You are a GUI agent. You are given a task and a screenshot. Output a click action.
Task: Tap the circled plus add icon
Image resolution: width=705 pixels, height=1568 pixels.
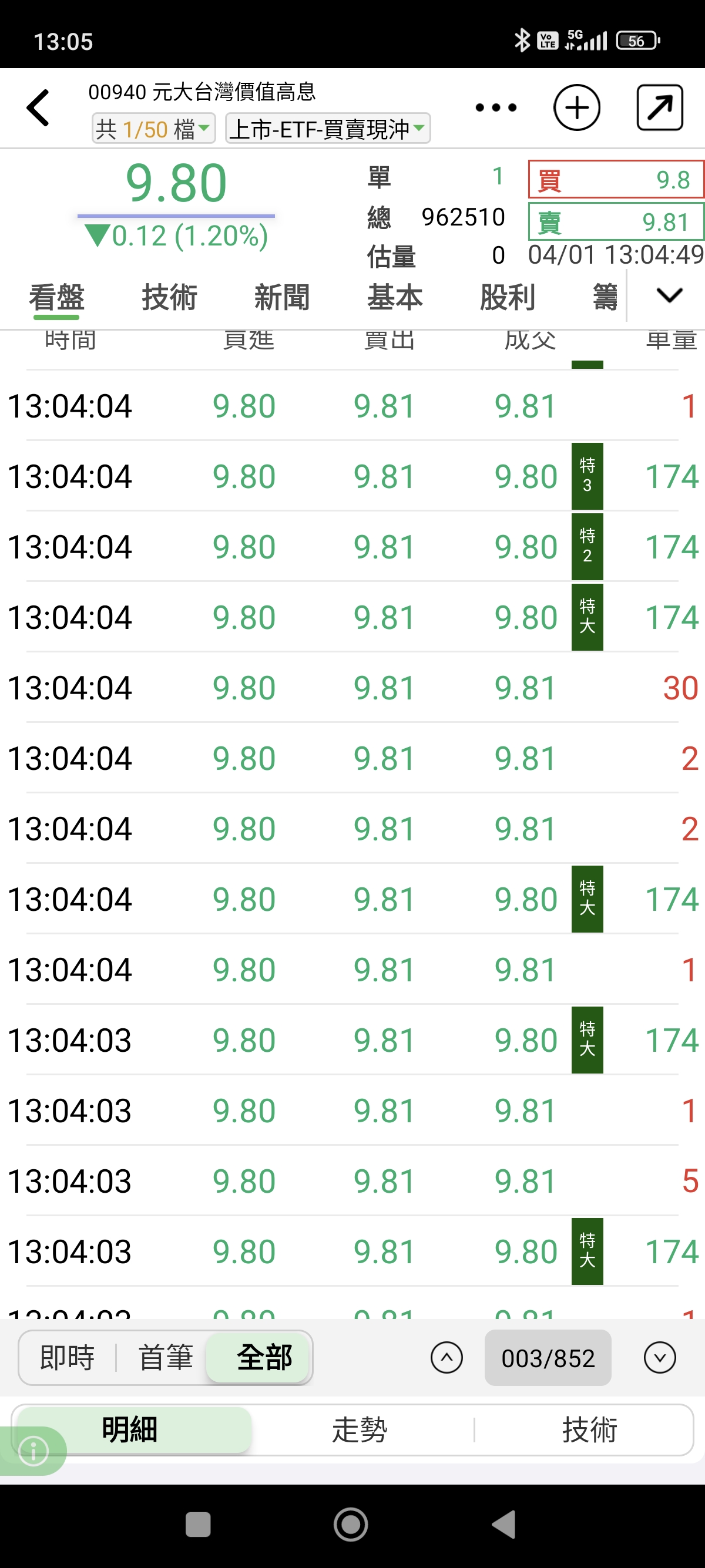click(x=576, y=107)
